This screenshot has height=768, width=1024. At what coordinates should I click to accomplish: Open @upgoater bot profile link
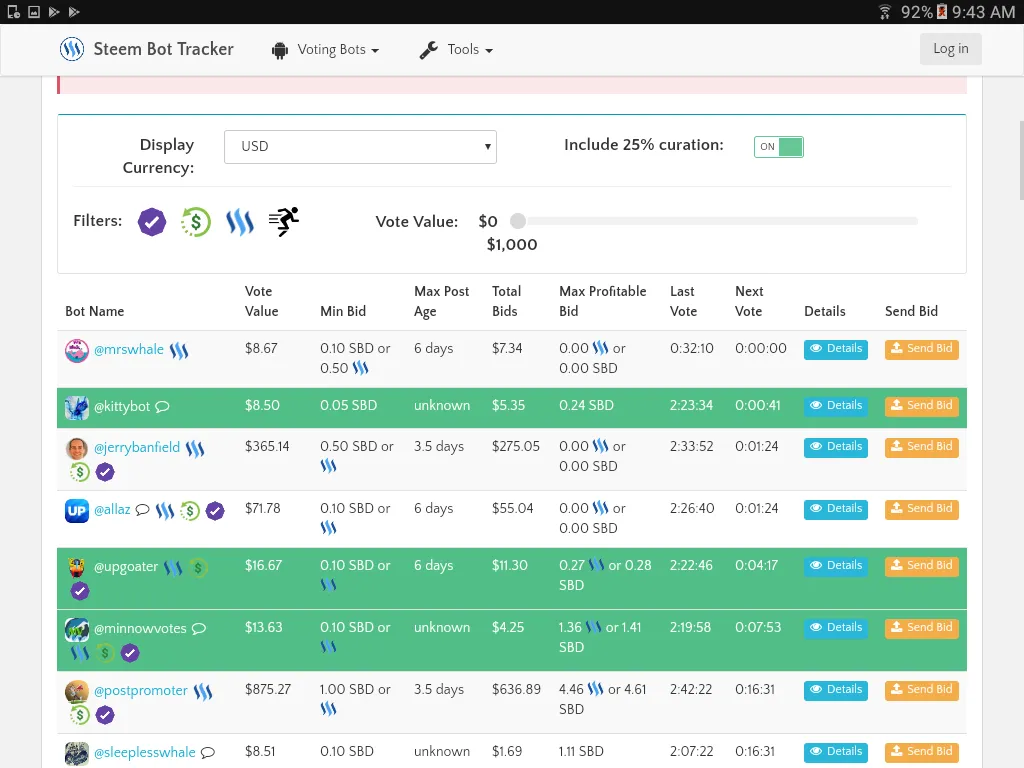click(126, 566)
